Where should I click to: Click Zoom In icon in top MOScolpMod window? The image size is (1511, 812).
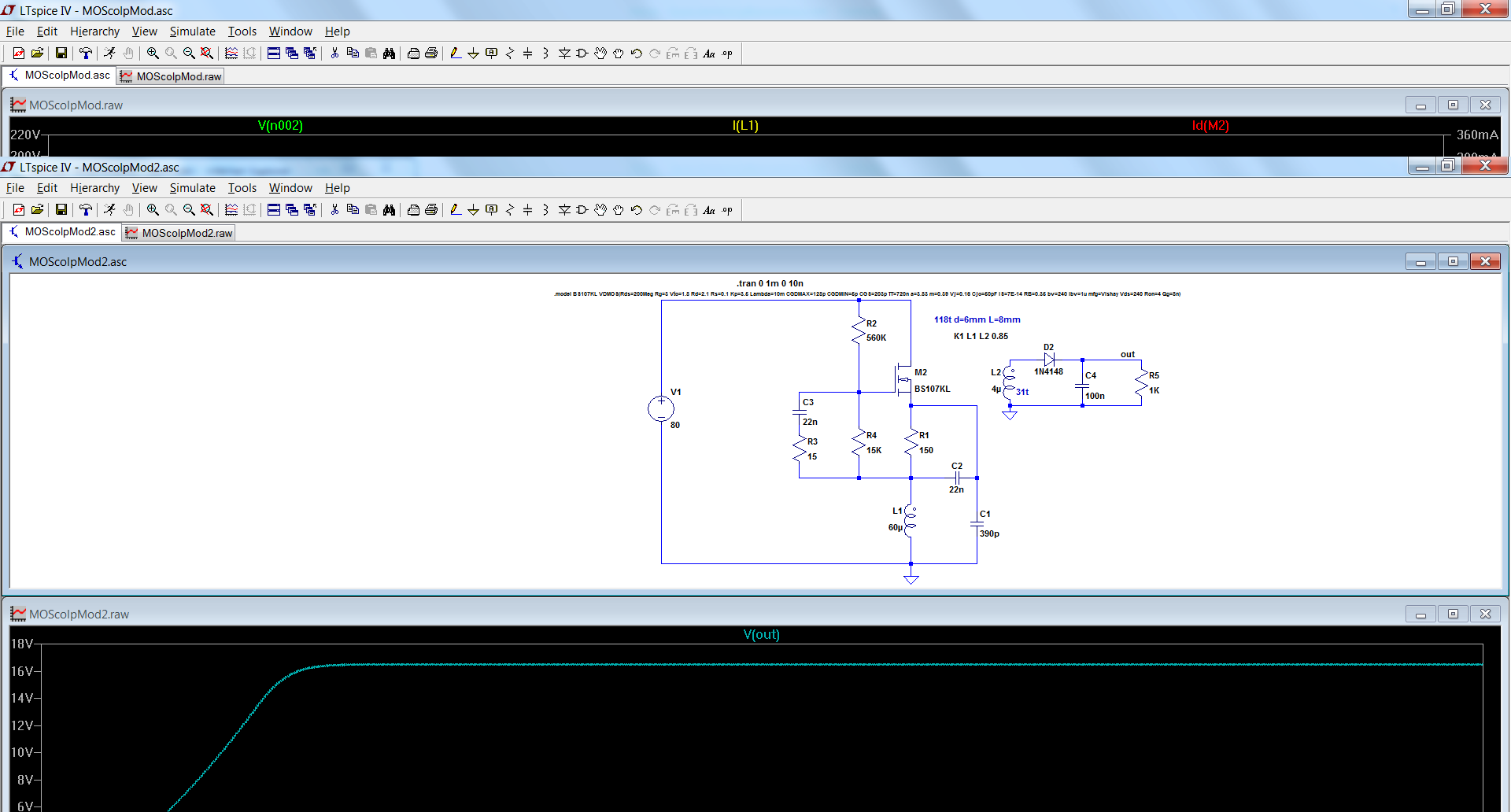pyautogui.click(x=153, y=54)
